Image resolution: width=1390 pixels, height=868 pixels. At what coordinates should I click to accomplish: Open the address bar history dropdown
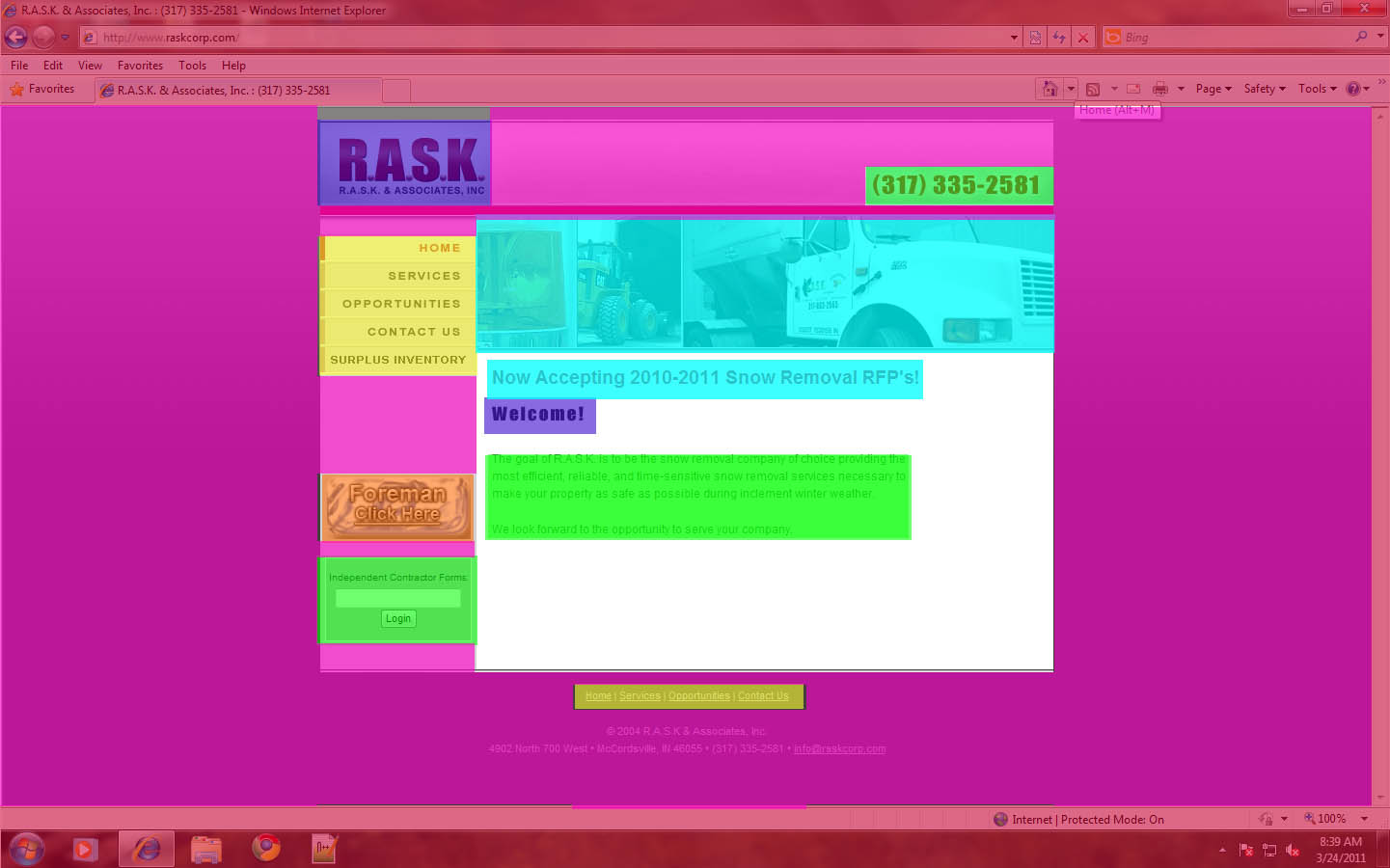[1014, 38]
